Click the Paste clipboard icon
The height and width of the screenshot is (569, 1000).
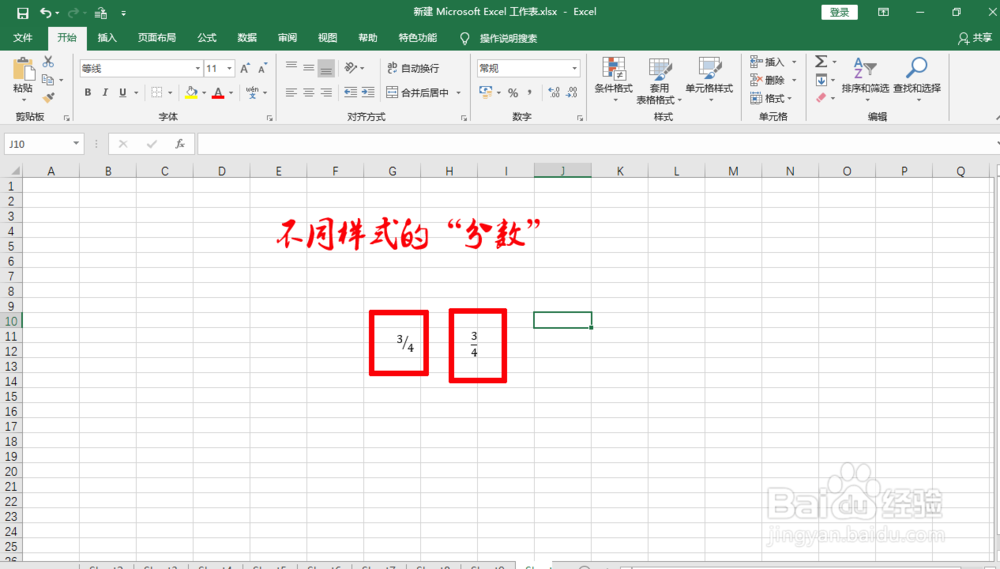pyautogui.click(x=24, y=69)
